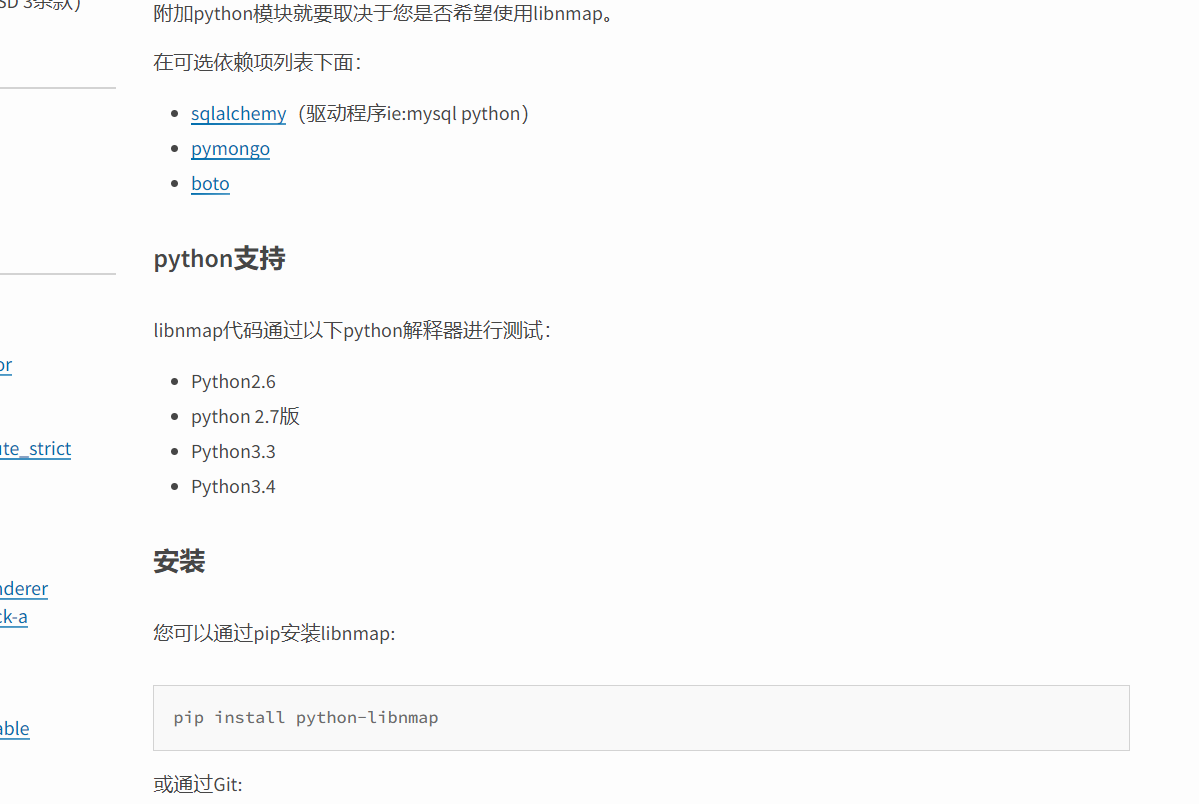The image size is (1199, 804).
Task: Click the '在可选依赖项列表下面:' paragraph
Action: (x=258, y=62)
